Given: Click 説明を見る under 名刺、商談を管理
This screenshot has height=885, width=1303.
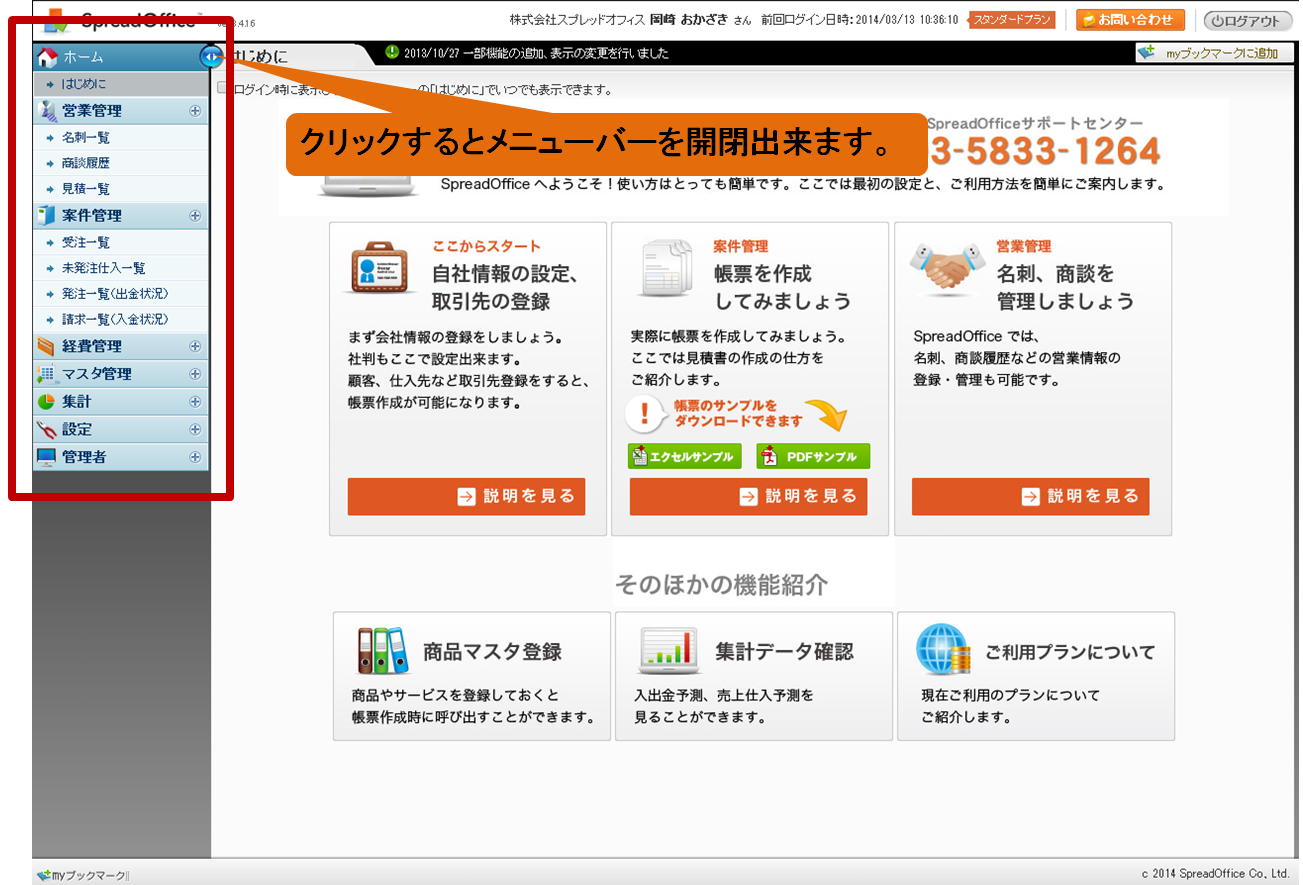Looking at the screenshot, I should [1030, 496].
